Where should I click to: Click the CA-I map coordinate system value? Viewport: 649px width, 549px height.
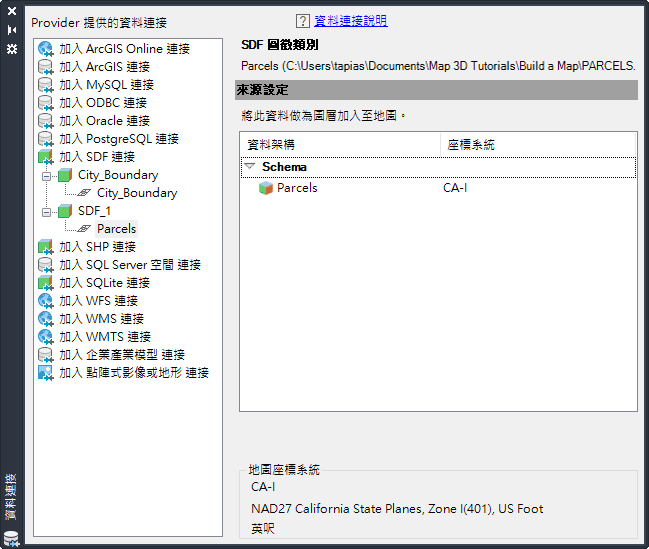tap(263, 487)
